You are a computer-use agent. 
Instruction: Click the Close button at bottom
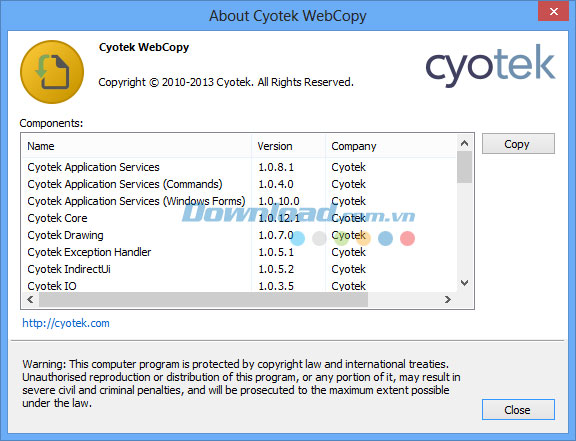(x=518, y=409)
